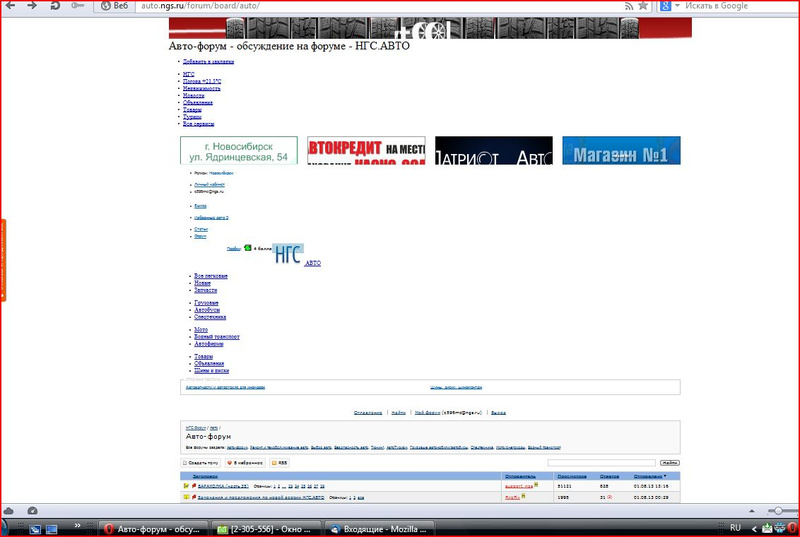Click the key (password wand) icon
Screen dimensions: 800x537
[78, 6]
